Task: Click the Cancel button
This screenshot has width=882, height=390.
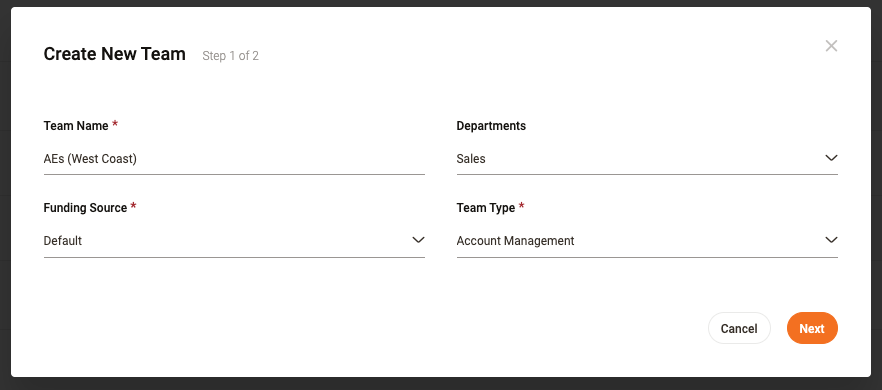Action: point(739,328)
